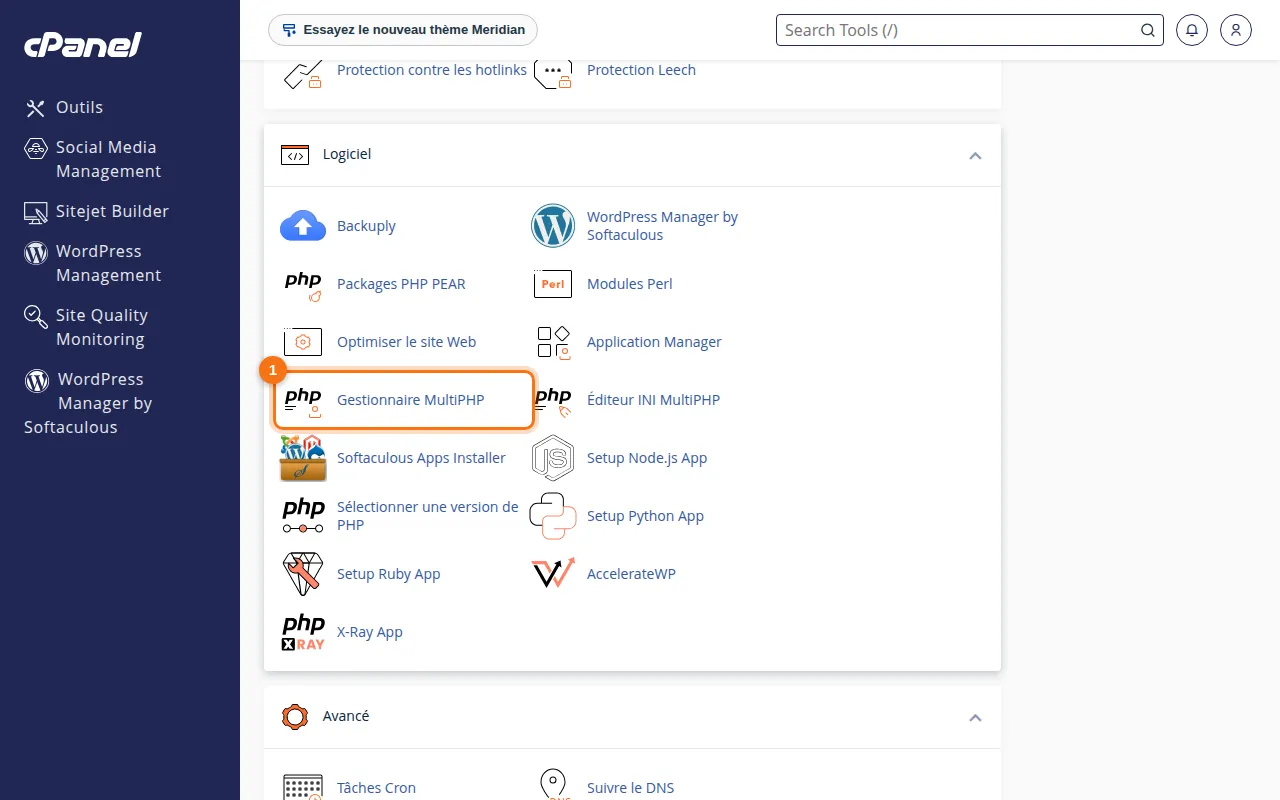Click the PHP X-Ray App icon
The image size is (1280, 800).
click(303, 632)
